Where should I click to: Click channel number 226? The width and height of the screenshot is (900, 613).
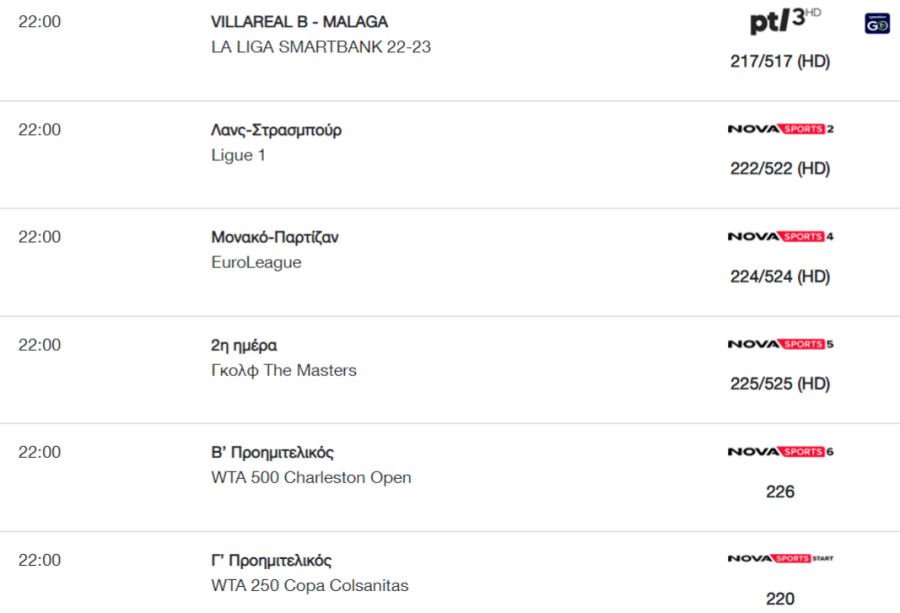(x=780, y=492)
